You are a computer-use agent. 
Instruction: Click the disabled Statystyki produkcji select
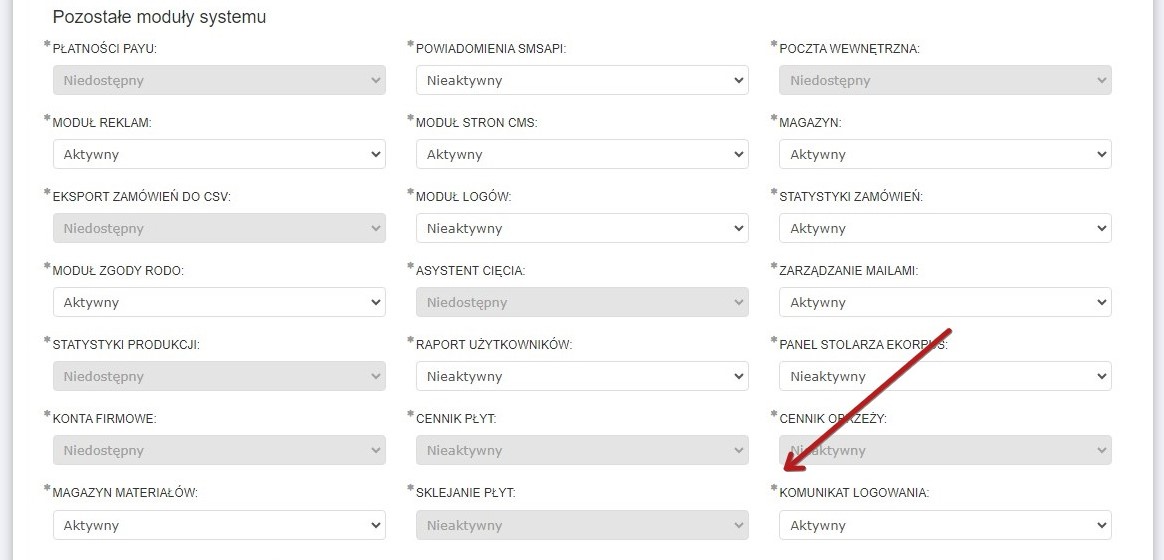coord(219,376)
